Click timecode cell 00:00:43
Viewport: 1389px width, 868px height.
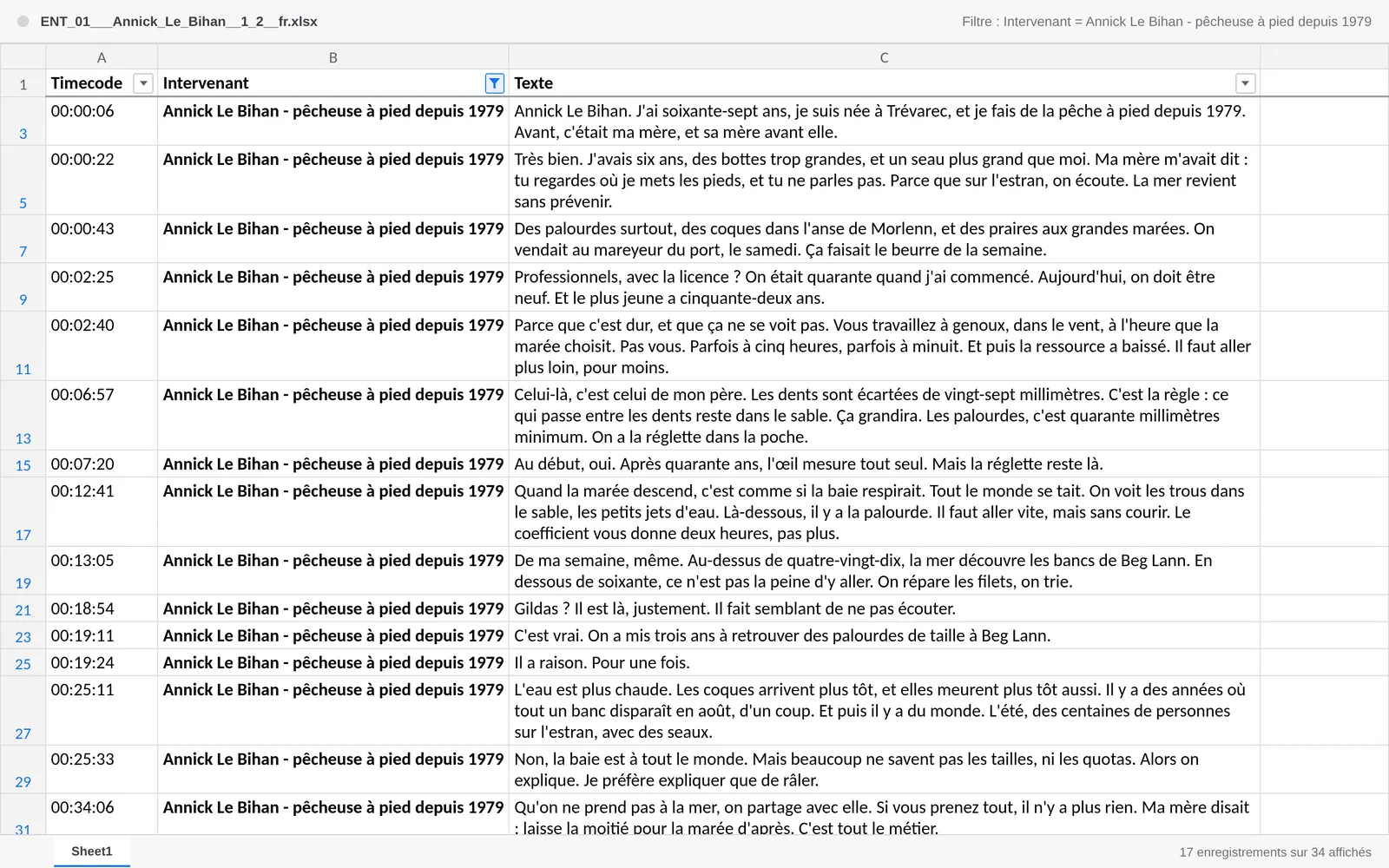pos(102,239)
